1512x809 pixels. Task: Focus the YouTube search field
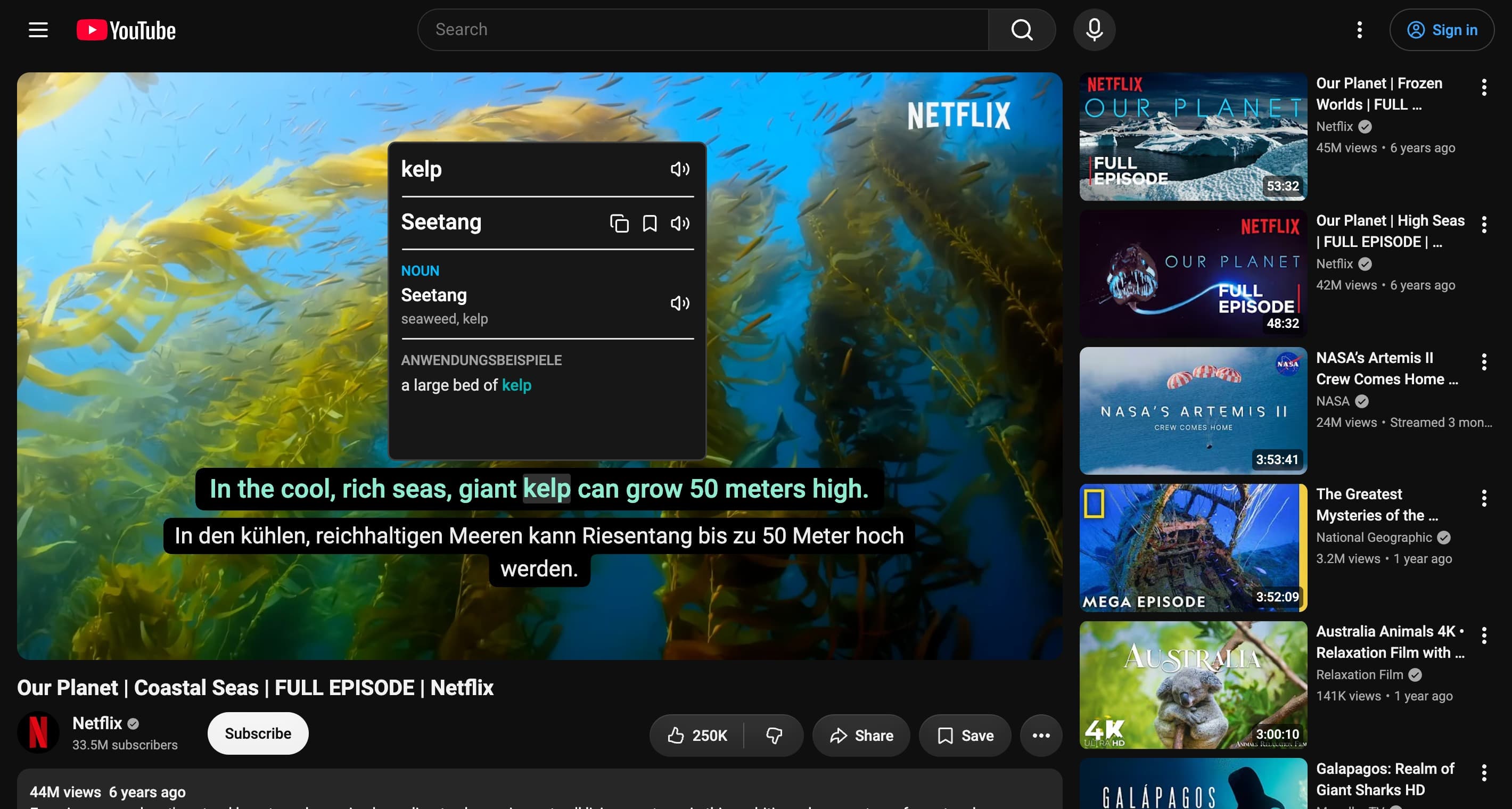point(703,29)
